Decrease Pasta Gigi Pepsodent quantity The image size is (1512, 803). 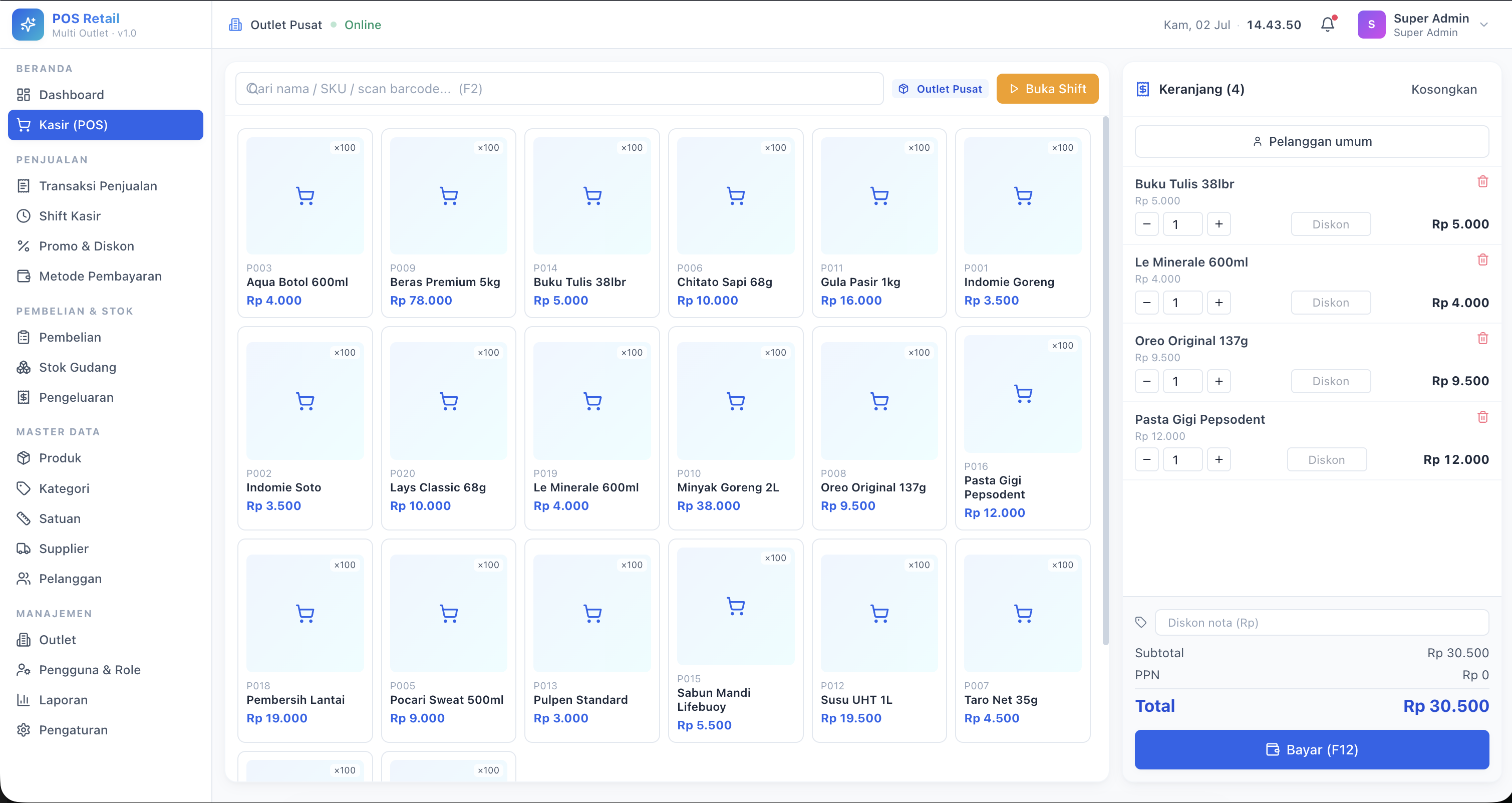pyautogui.click(x=1146, y=460)
